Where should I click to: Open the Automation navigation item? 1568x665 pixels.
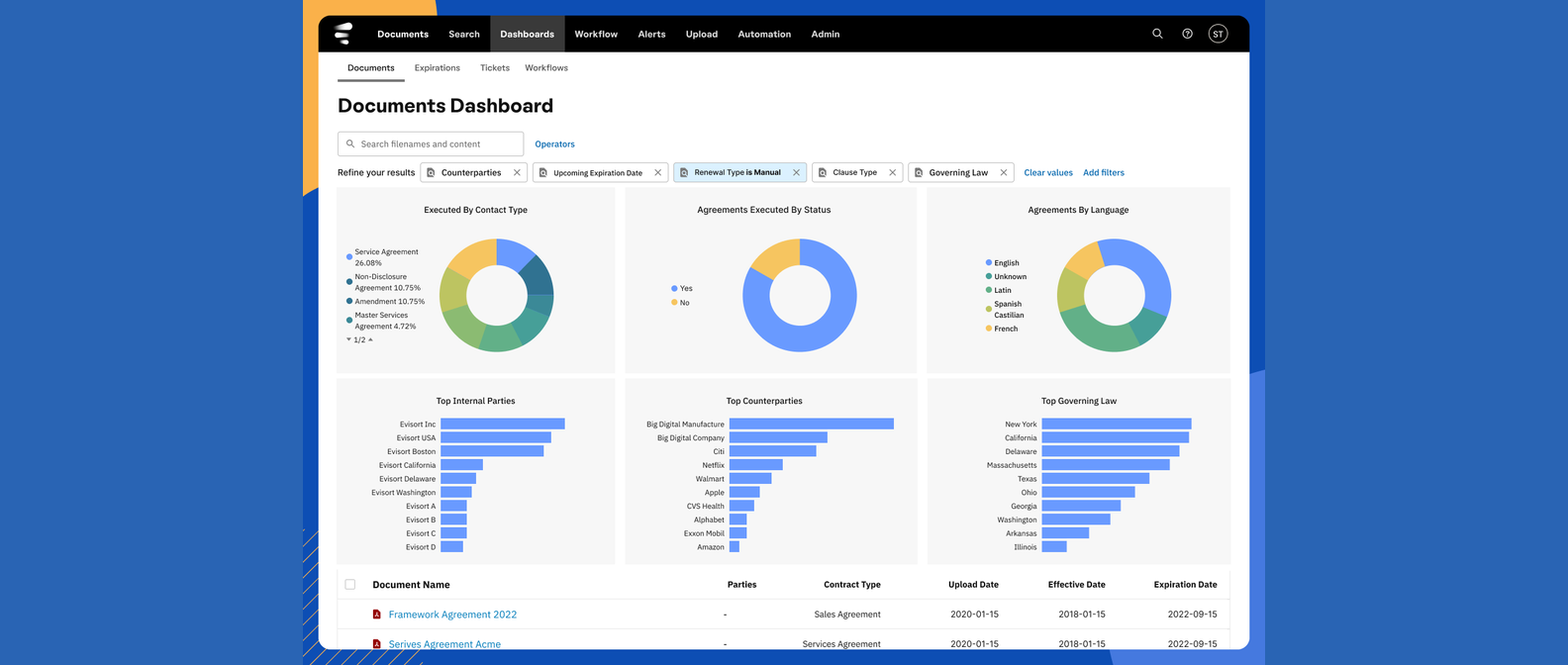coord(764,34)
